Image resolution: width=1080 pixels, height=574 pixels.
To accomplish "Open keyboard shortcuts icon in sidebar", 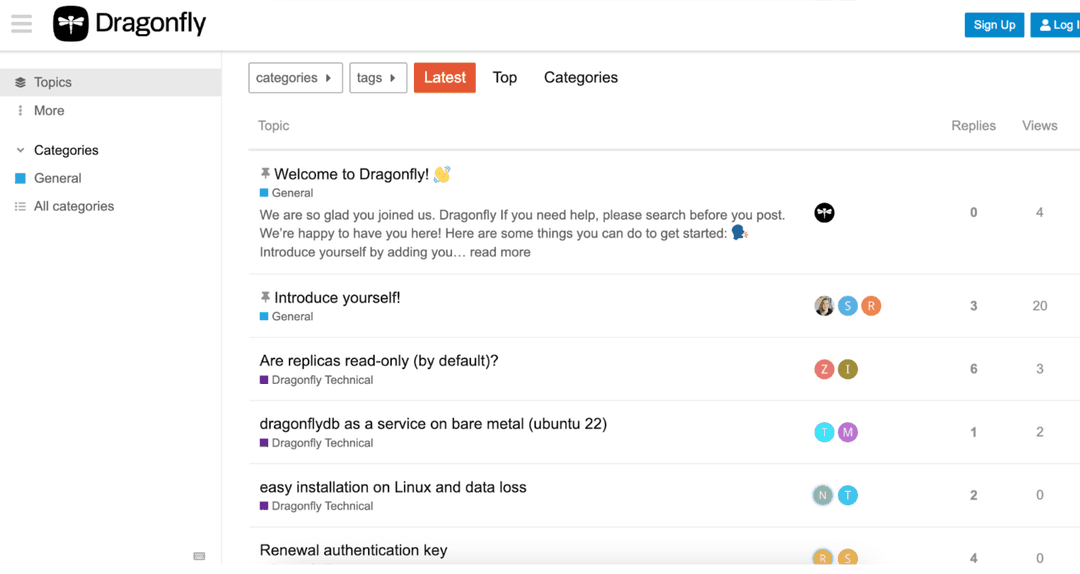I will click(199, 556).
